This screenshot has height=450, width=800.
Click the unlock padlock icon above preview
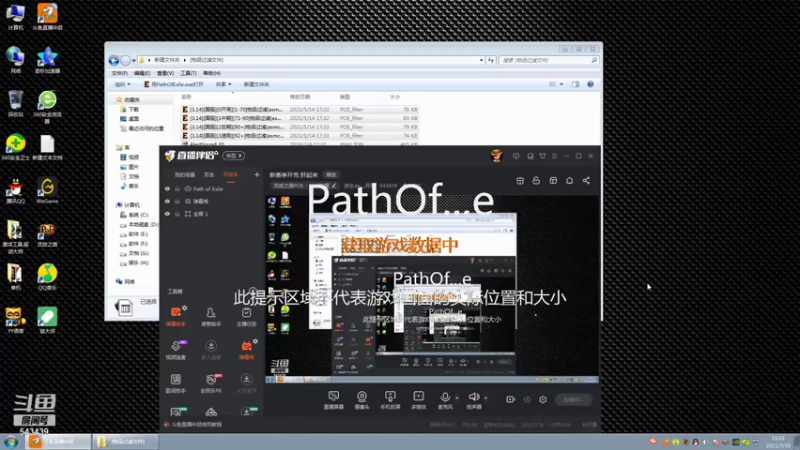tap(536, 181)
